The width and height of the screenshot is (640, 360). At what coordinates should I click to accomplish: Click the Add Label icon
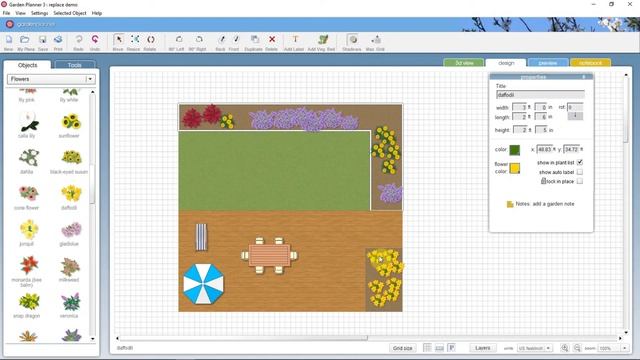coord(295,40)
